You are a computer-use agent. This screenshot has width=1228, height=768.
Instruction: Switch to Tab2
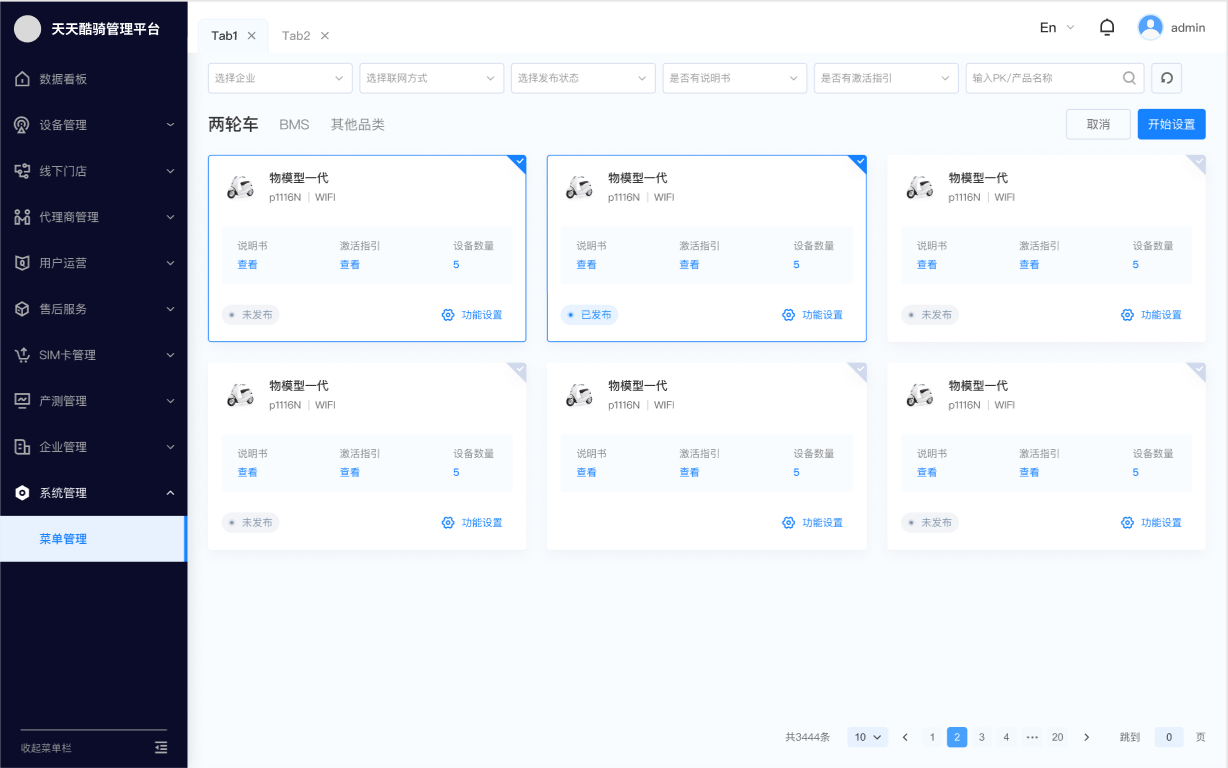296,36
